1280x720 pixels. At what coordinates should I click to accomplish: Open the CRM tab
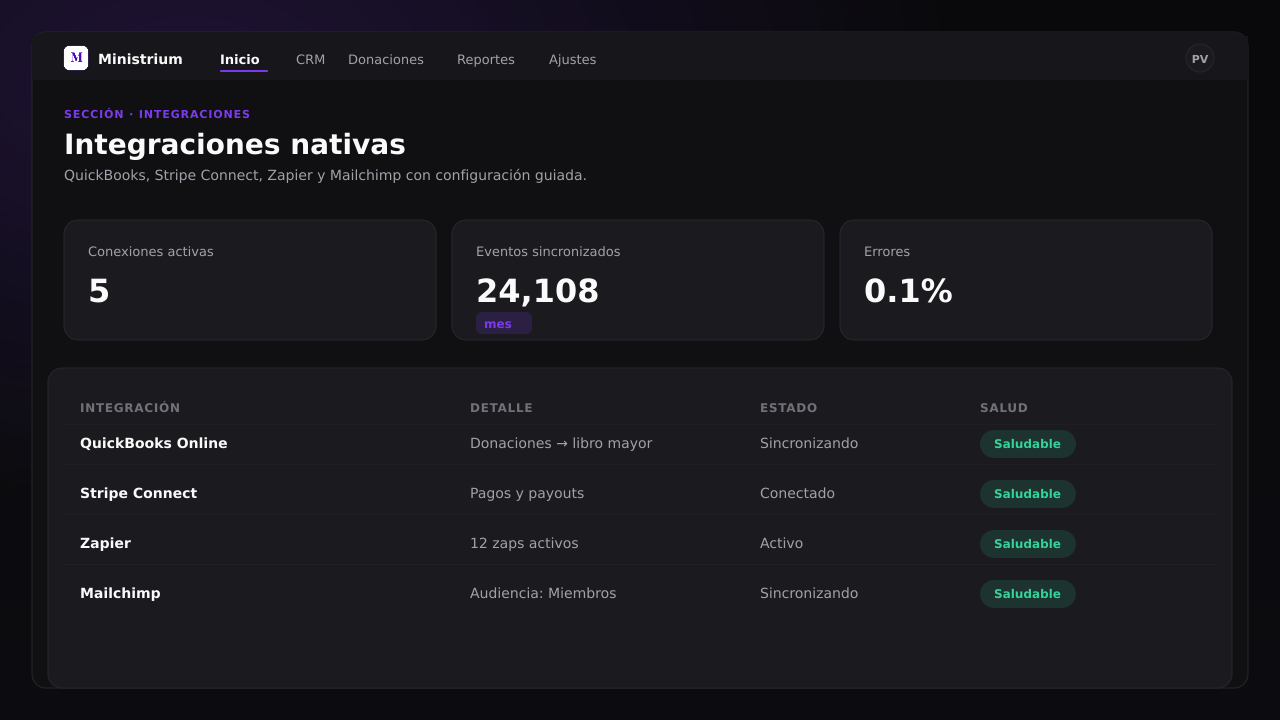(310, 59)
